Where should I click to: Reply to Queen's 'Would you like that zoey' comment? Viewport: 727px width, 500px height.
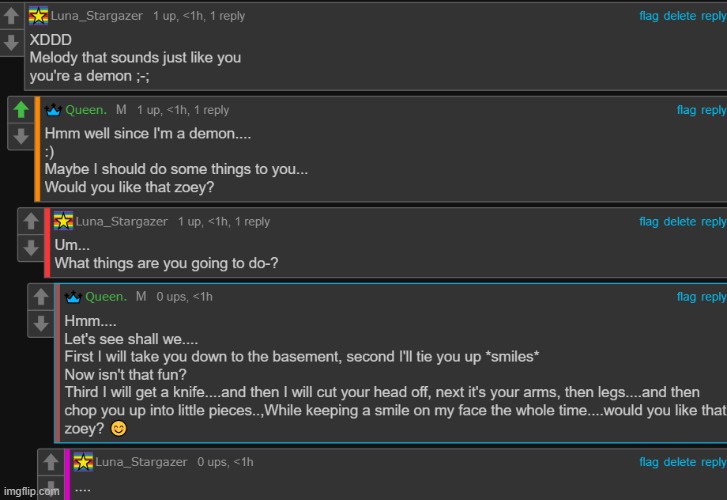(714, 110)
